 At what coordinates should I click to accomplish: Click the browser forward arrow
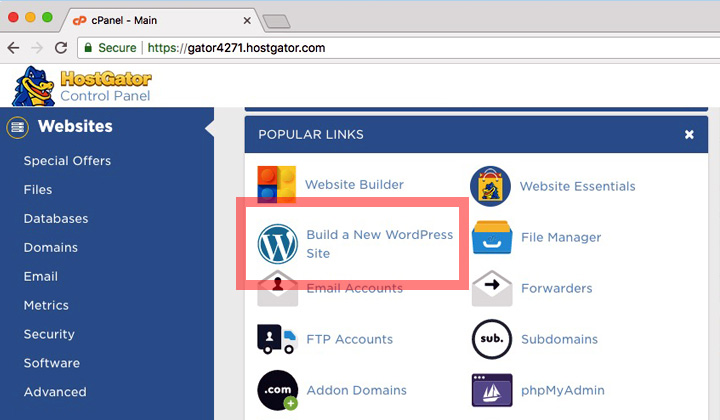pyautogui.click(x=37, y=48)
